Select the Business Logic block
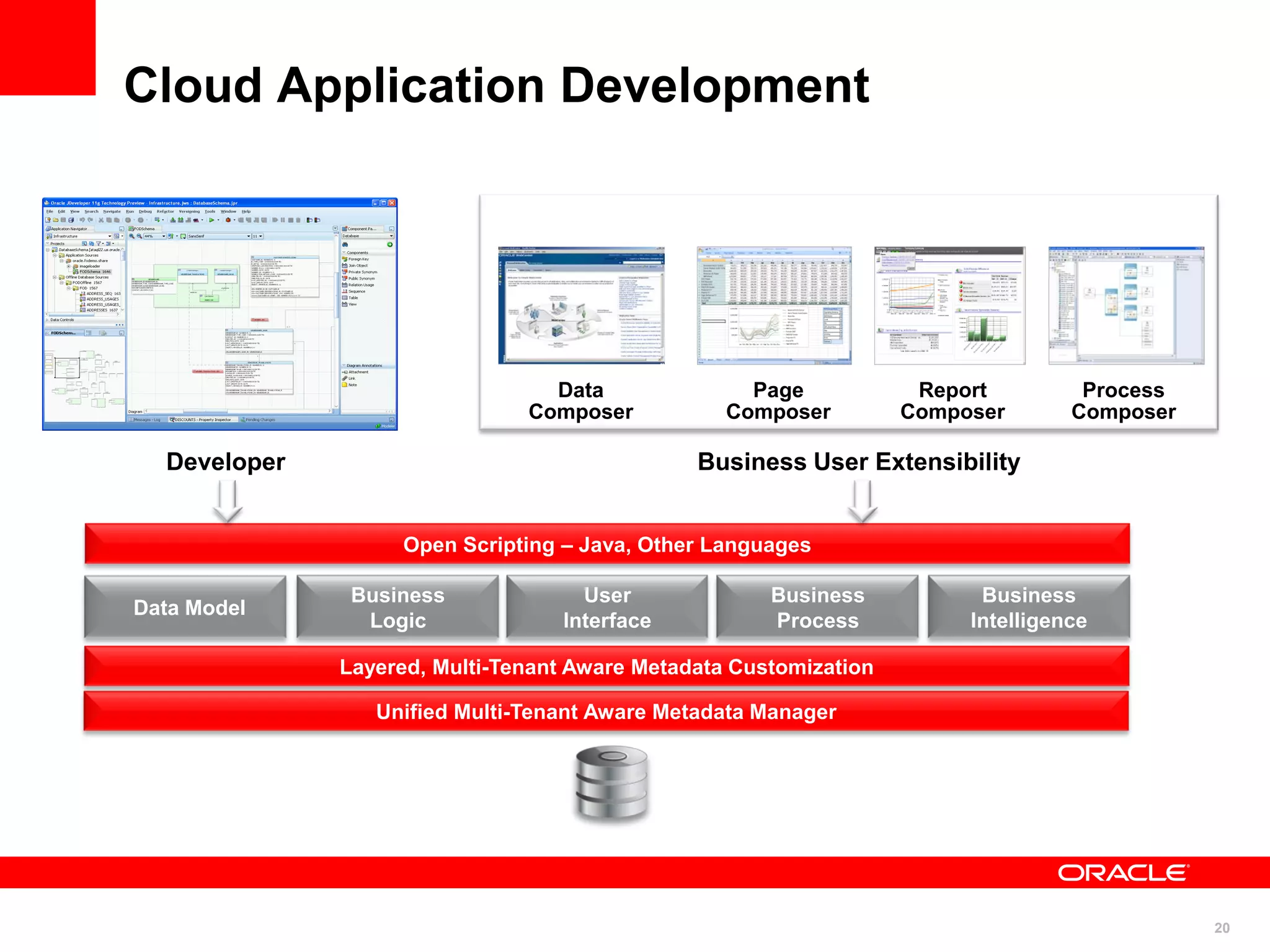The width and height of the screenshot is (1270, 952). [397, 607]
